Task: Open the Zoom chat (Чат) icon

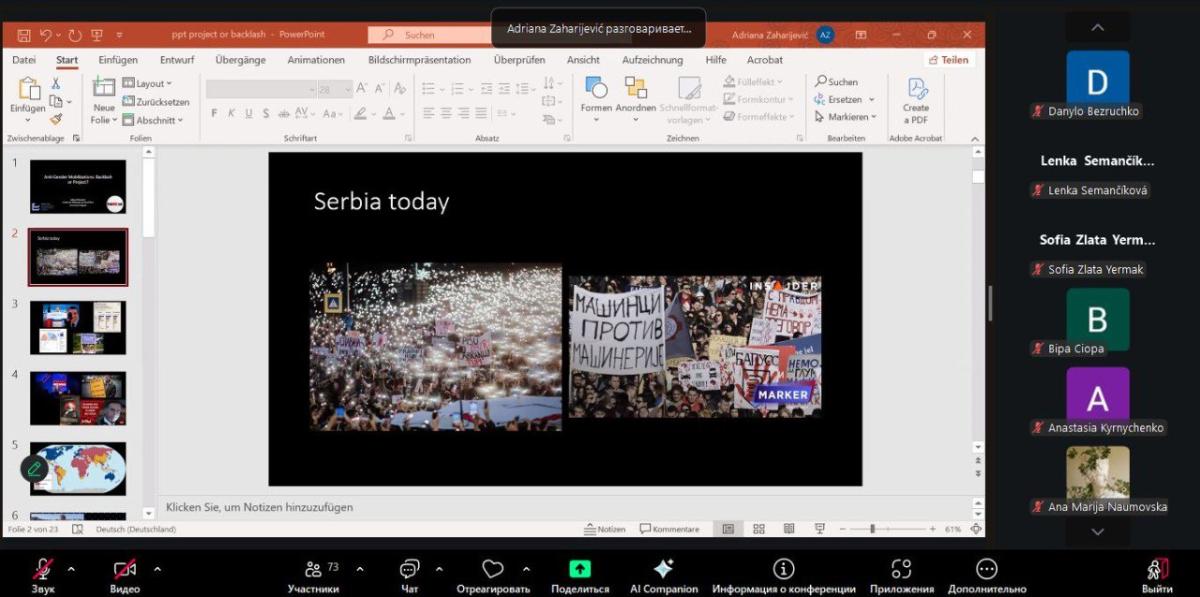Action: [x=409, y=569]
